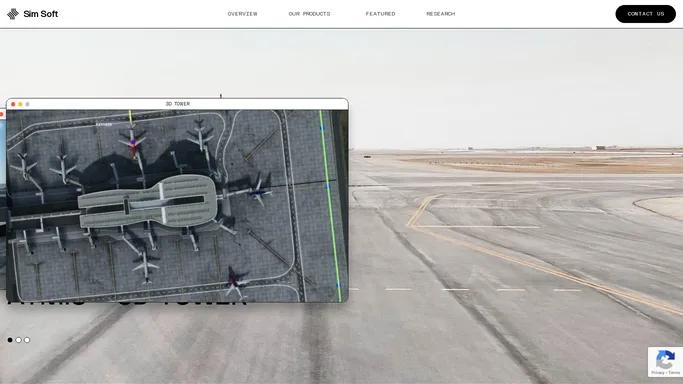This screenshot has height=384, width=683.
Task: Click the 3D Tower window title bar
Action: 177,104
